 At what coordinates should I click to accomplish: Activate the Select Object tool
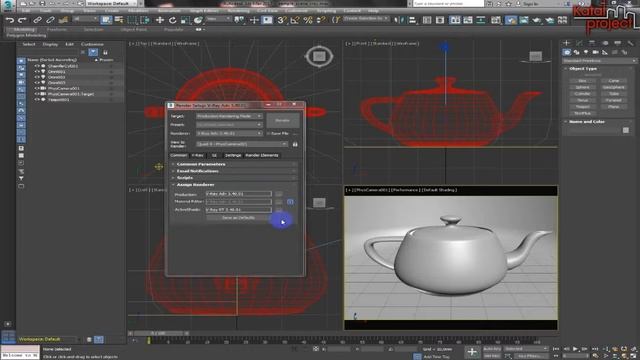(x=106, y=20)
